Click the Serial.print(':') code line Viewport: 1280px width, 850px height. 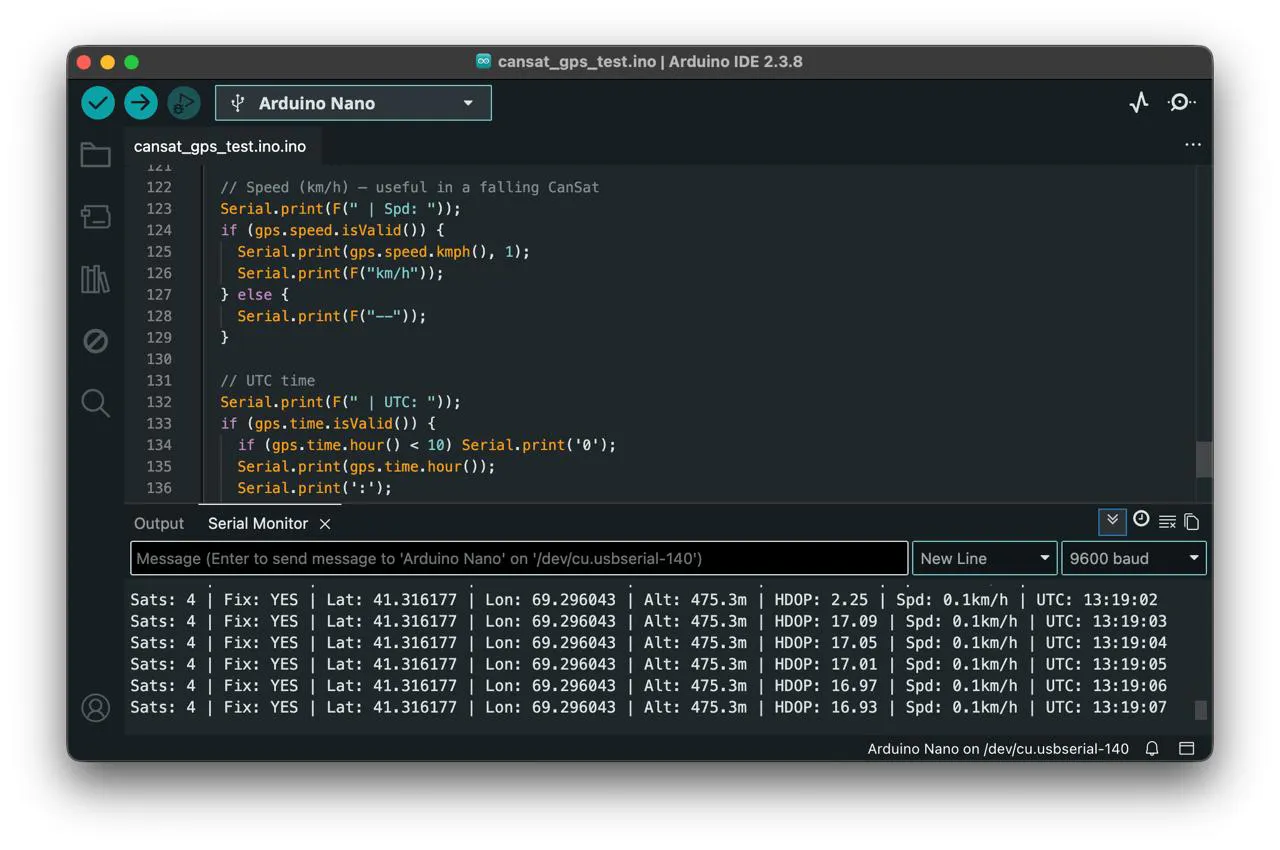click(315, 488)
